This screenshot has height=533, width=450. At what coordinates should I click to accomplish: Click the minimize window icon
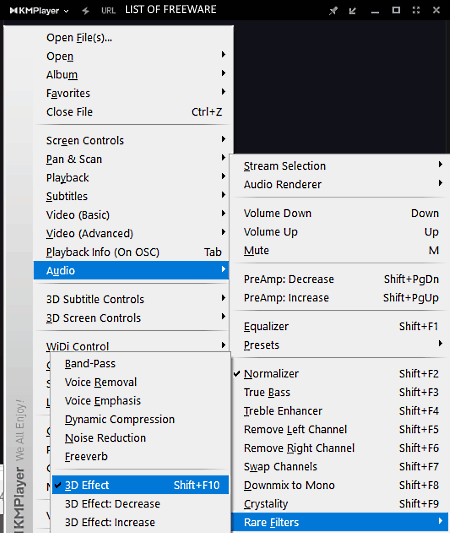[375, 12]
